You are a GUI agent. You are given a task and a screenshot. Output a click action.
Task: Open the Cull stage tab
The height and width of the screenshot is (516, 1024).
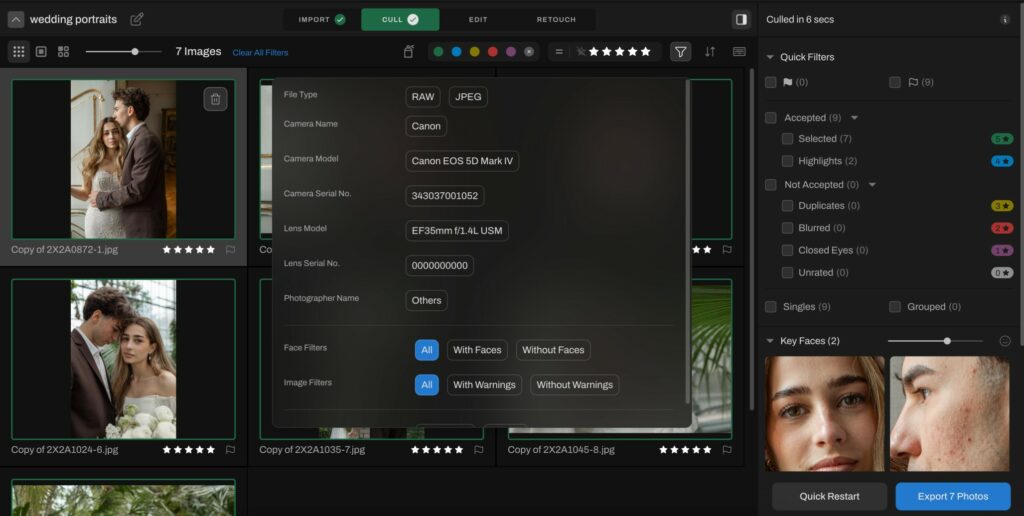(x=400, y=20)
